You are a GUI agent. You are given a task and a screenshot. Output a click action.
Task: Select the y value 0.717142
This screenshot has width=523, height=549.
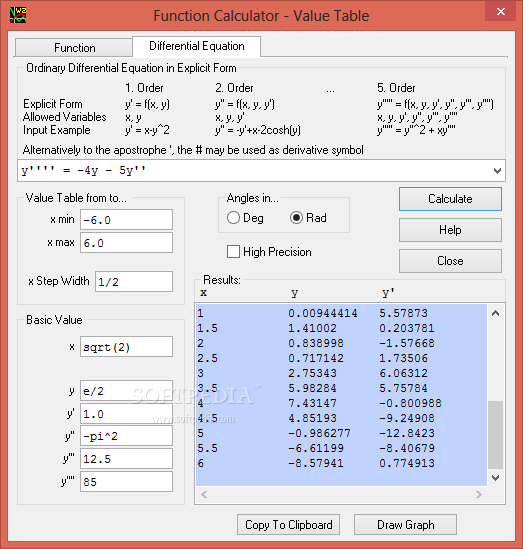316,358
